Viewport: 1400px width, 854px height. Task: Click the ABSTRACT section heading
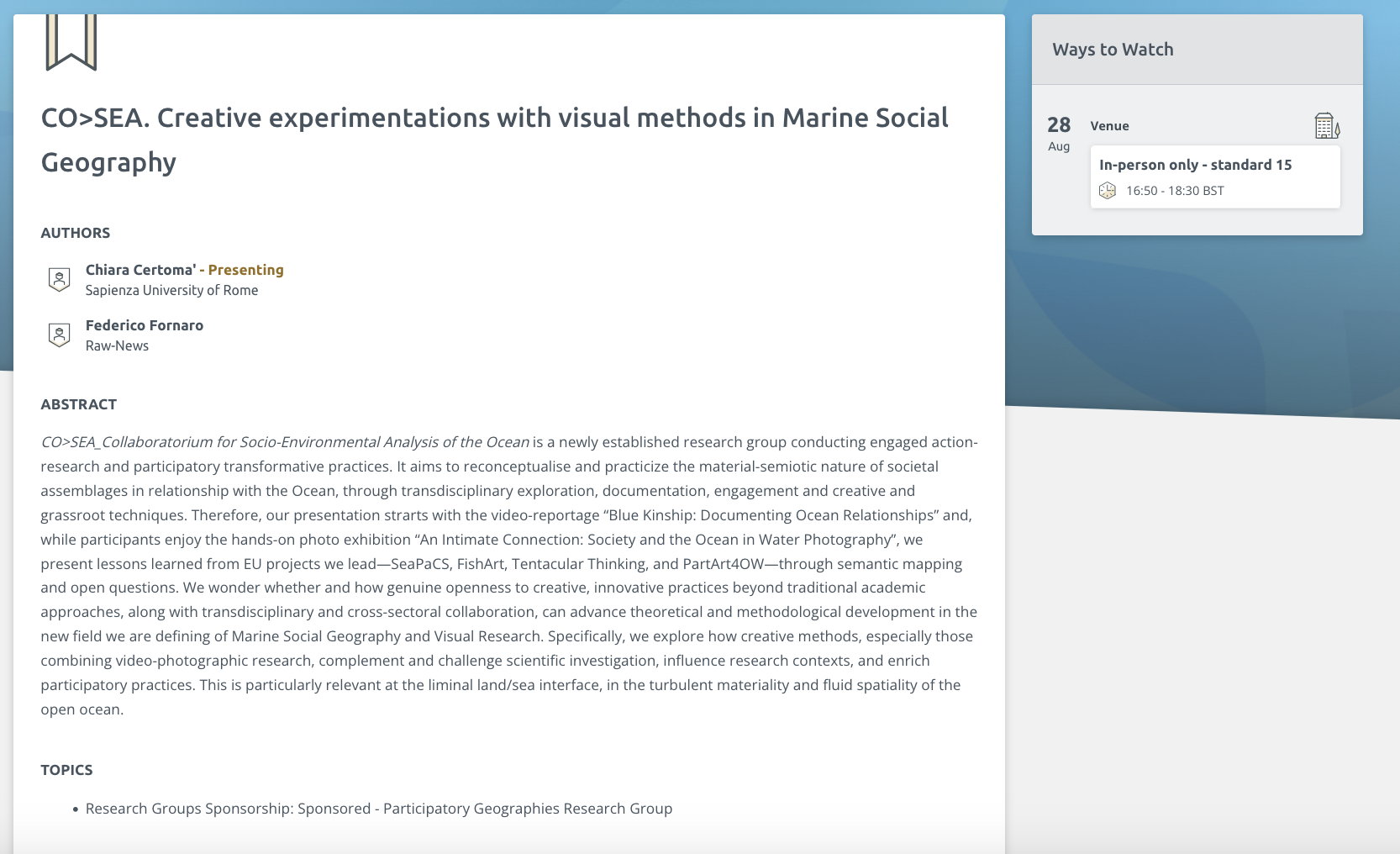79,404
